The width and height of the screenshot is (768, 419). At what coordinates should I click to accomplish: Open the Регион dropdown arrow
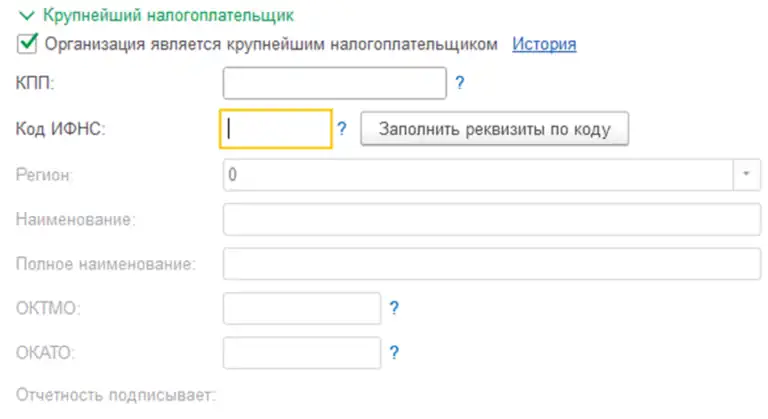tap(747, 174)
